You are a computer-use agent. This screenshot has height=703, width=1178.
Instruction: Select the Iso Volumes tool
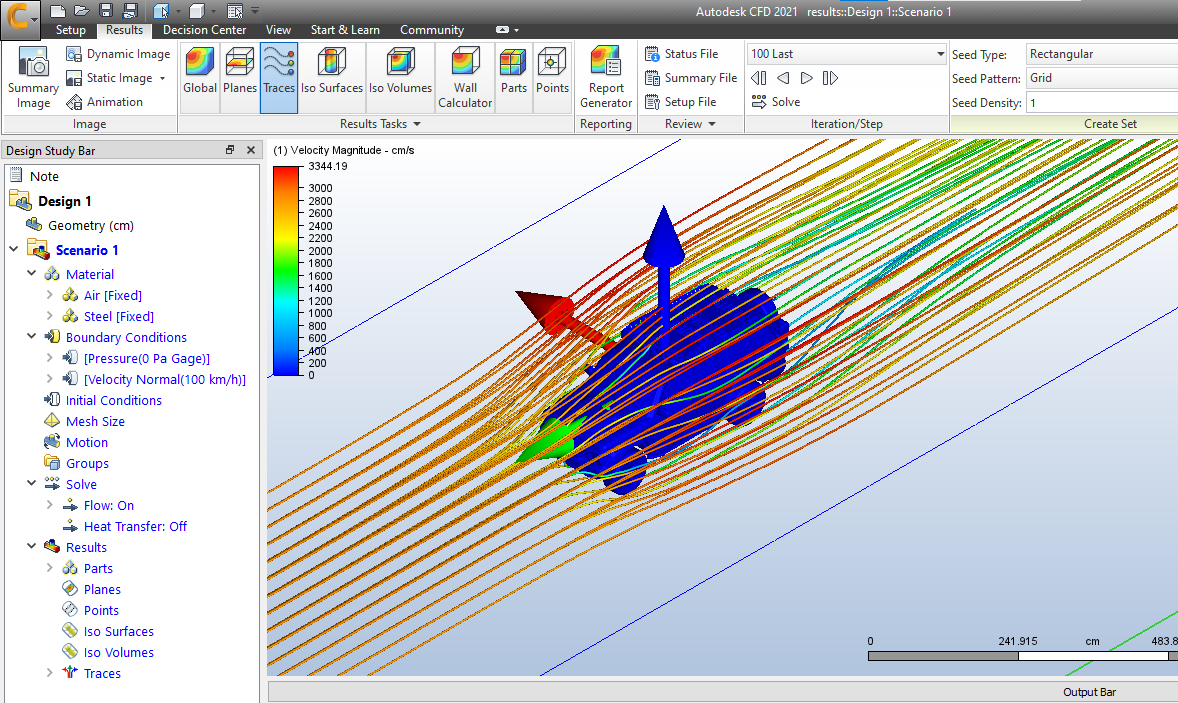coord(400,77)
